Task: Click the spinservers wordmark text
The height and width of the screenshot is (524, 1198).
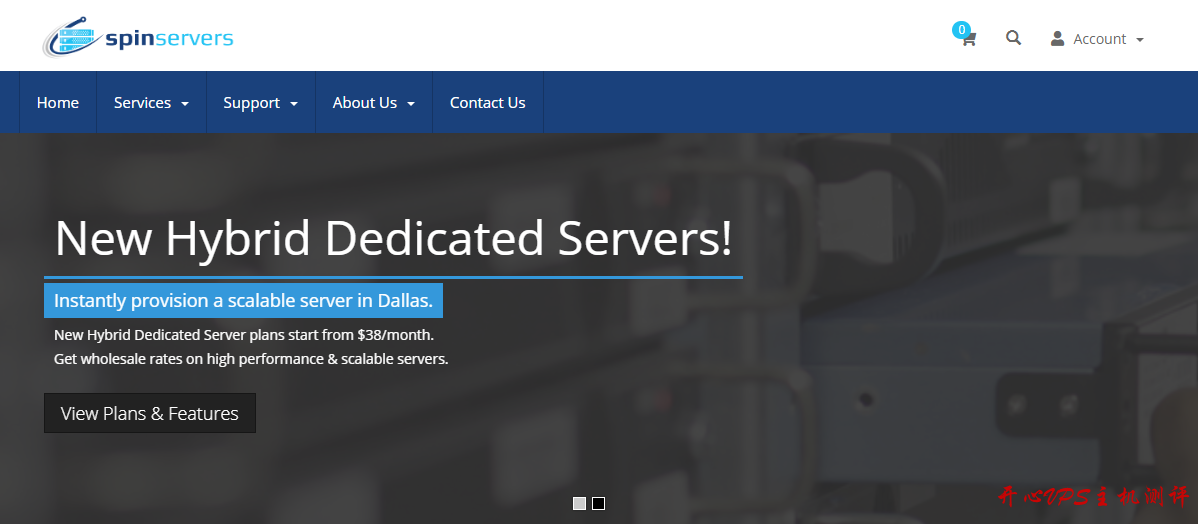Action: click(x=168, y=39)
